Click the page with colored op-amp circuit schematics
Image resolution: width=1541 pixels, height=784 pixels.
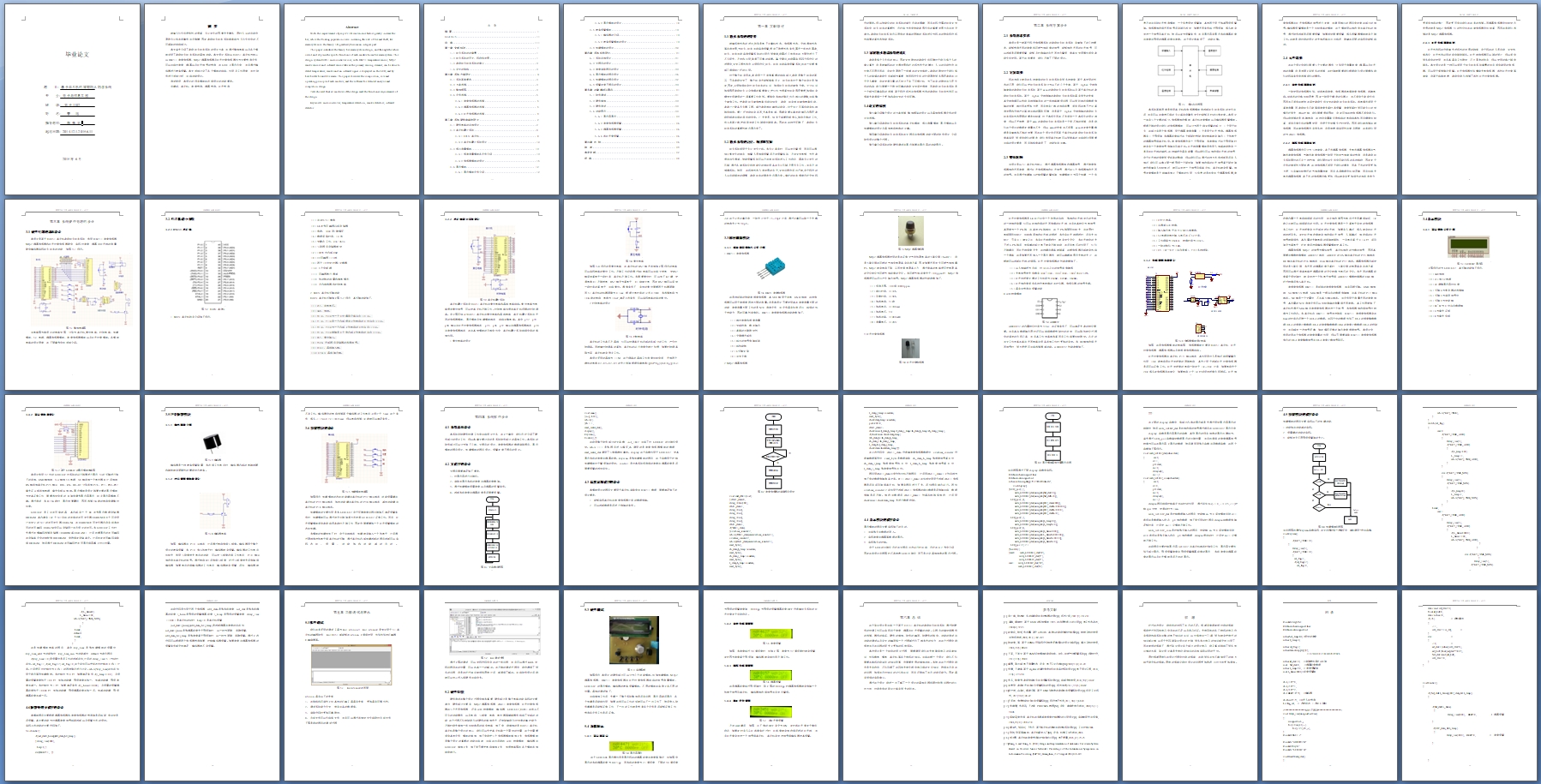click(1190, 294)
